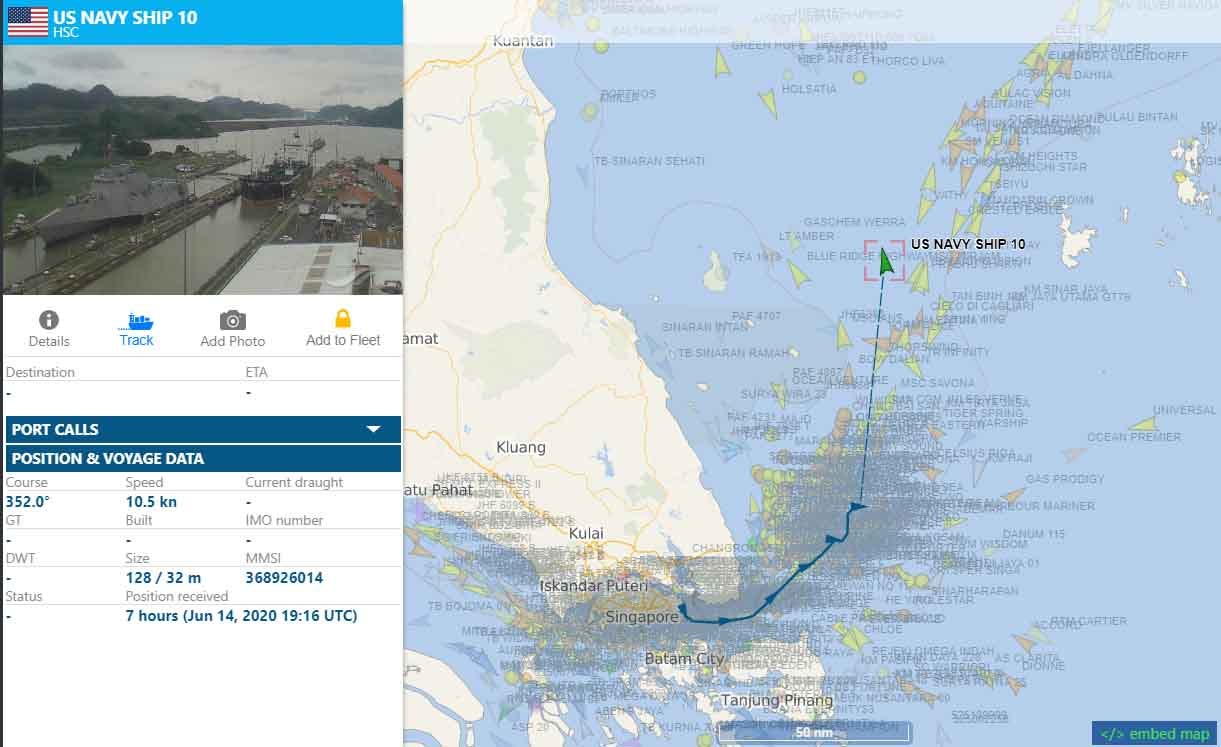
Task: Click the US NAVY SHIP 10 title
Action: 125,17
